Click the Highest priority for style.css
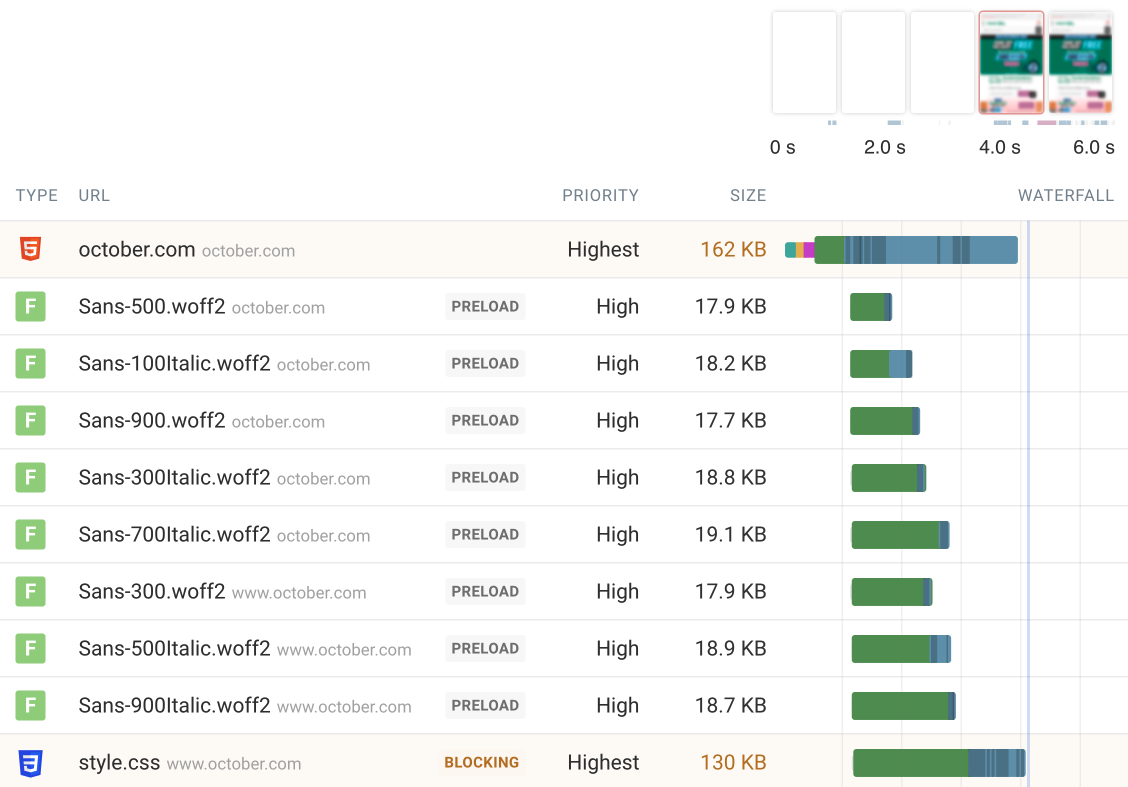Viewport: 1128px width, 787px height. coord(603,763)
